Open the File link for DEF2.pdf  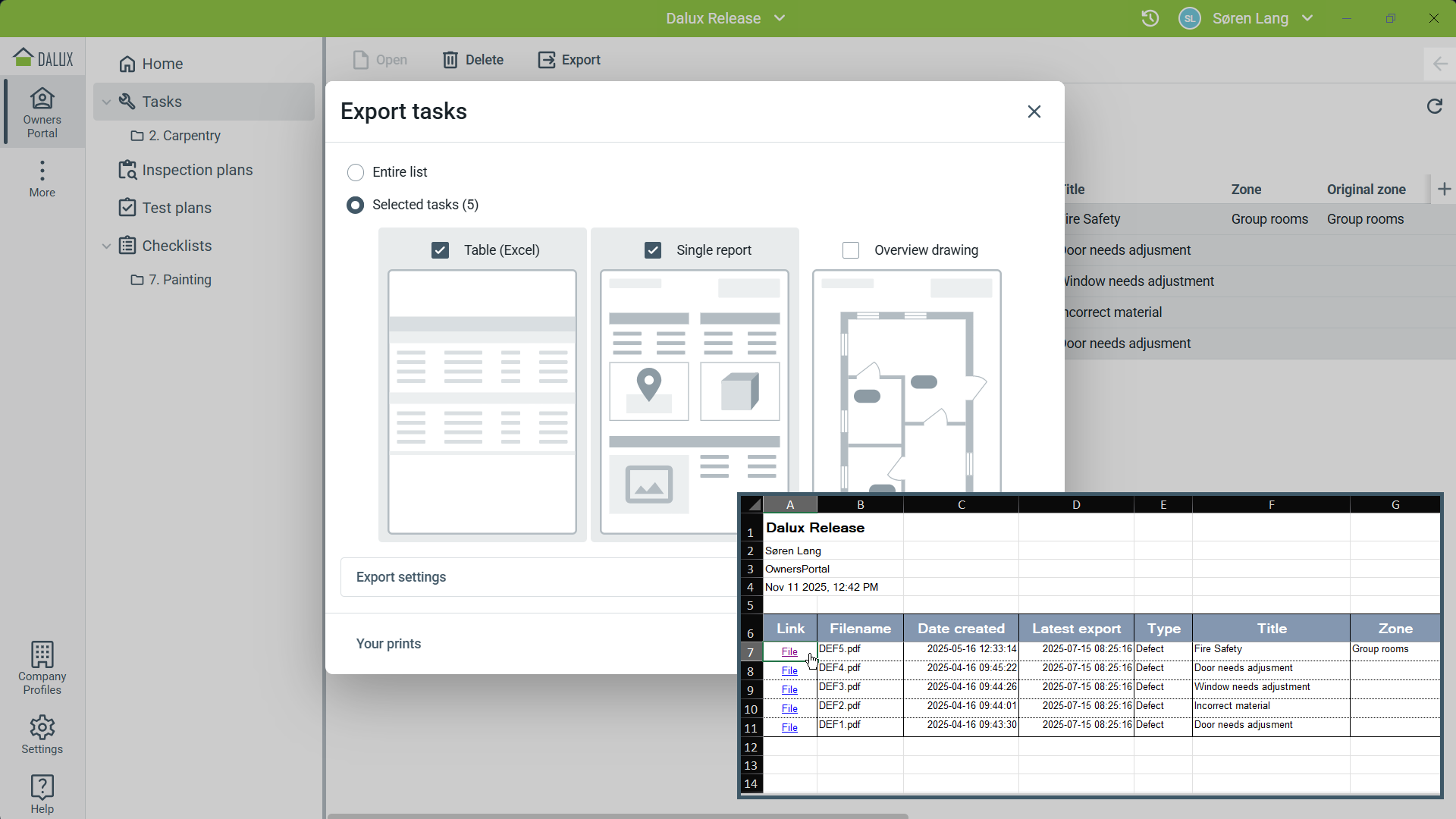click(x=789, y=709)
